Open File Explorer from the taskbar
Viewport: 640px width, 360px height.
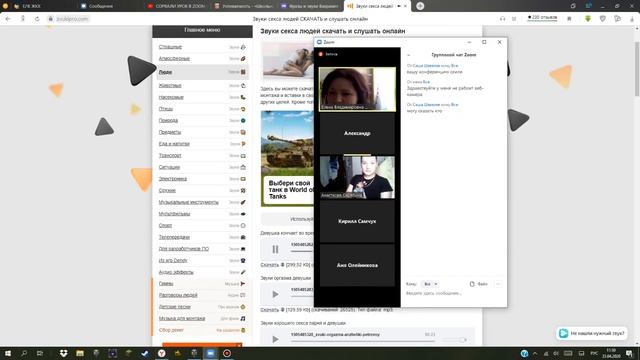click(x=80, y=353)
